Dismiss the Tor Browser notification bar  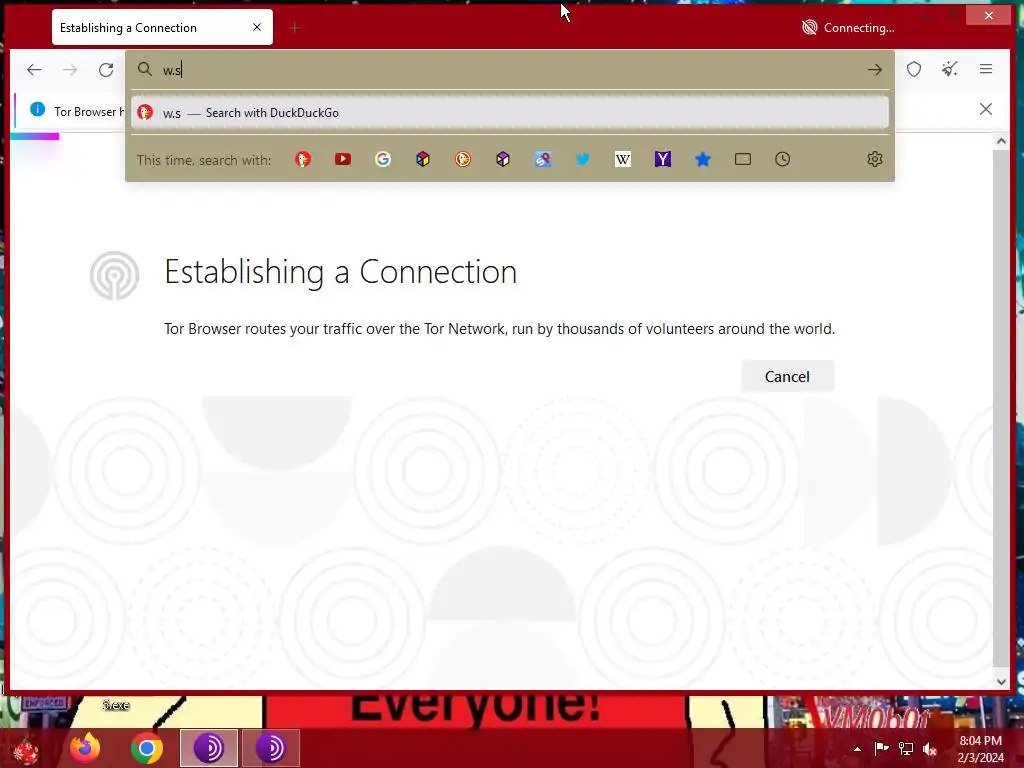[x=985, y=109]
